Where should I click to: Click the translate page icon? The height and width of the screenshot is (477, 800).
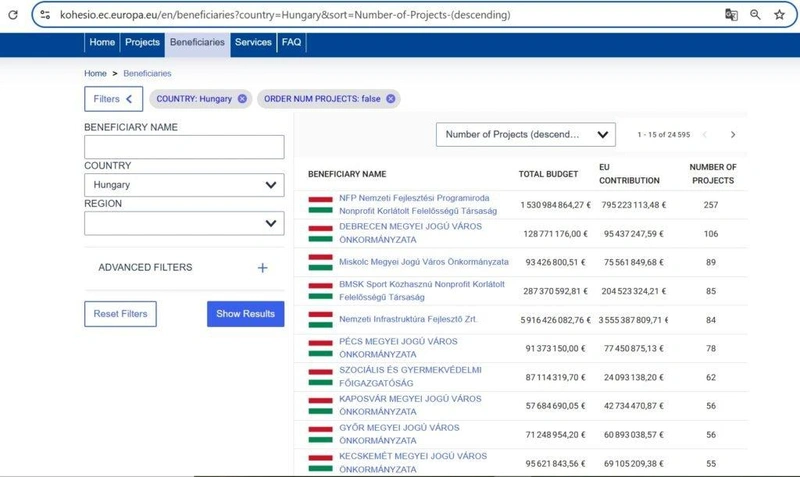point(731,15)
